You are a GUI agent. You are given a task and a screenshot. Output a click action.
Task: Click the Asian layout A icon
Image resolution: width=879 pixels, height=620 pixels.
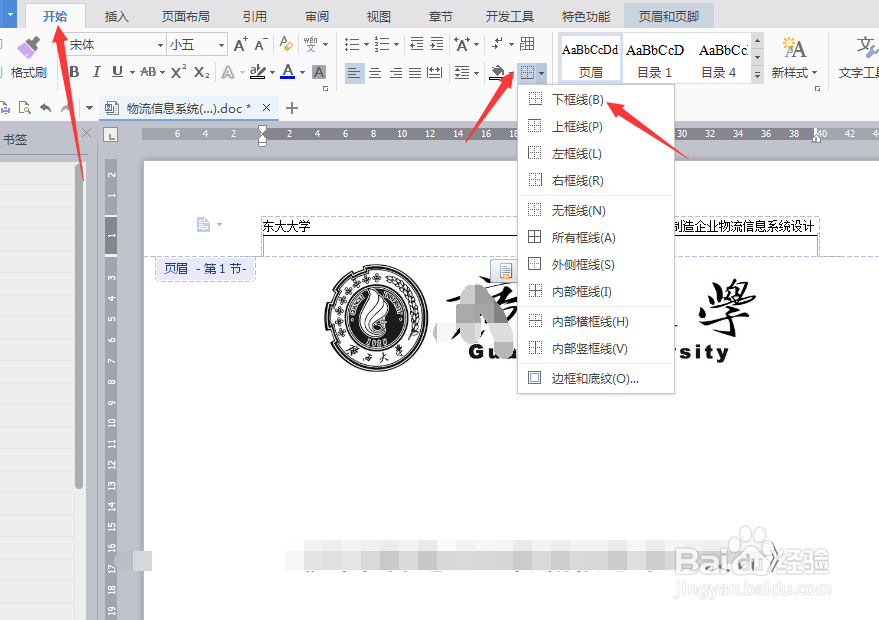point(462,44)
